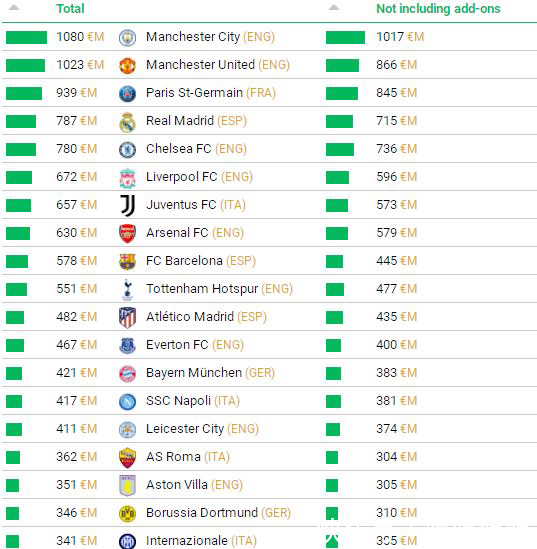537x549 pixels.
Task: Select the Total column header
Action: coord(70,8)
